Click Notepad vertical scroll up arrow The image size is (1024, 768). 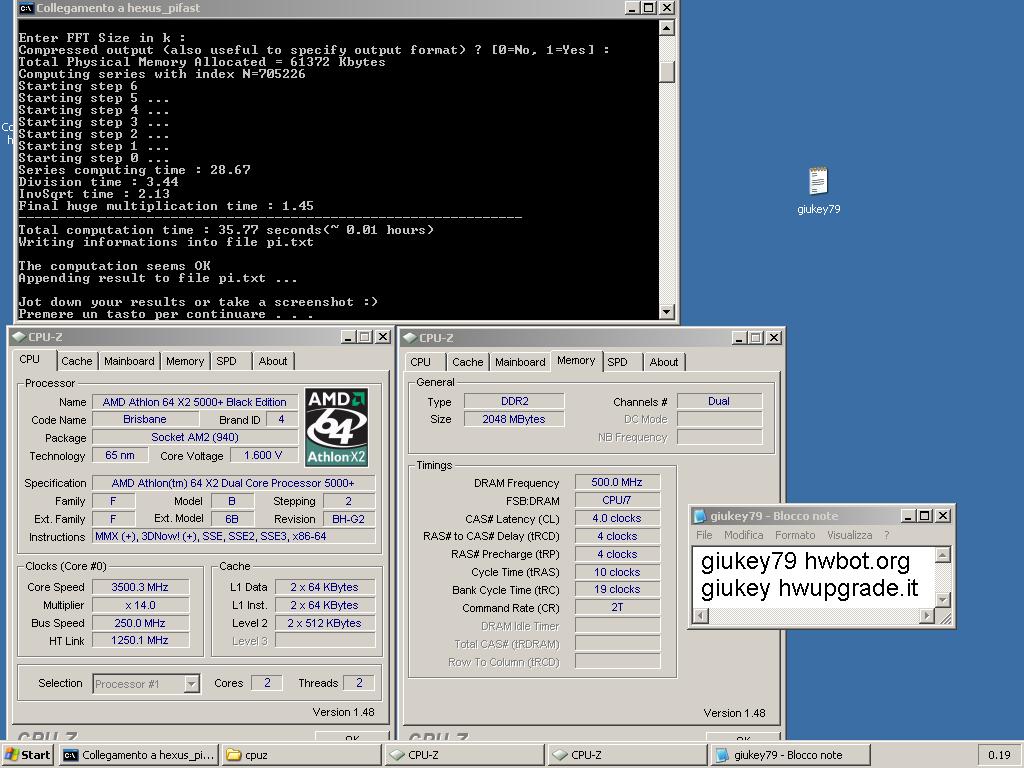click(942, 556)
